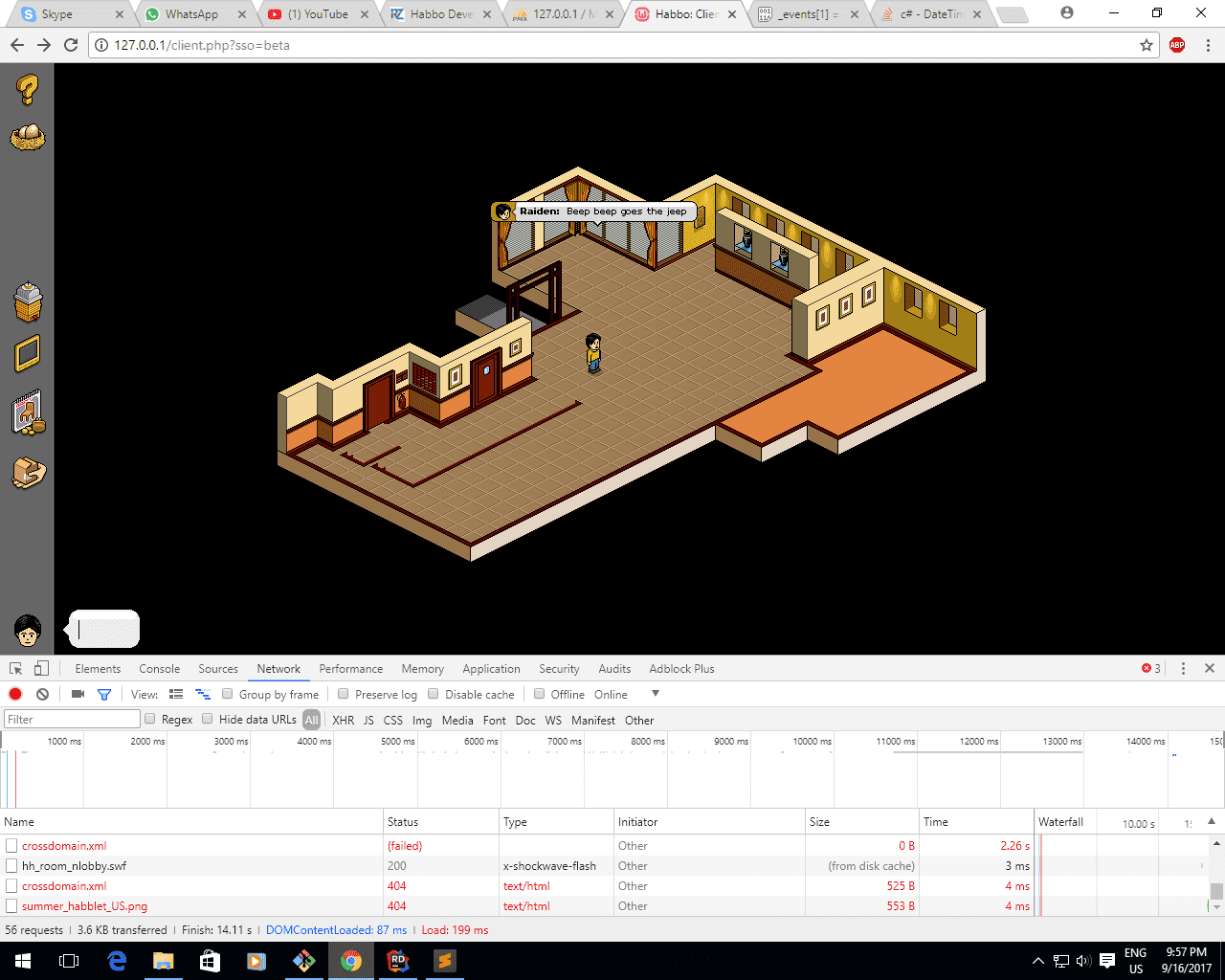Switch to large request rows view icon
The image size is (1225, 980).
pyautogui.click(x=176, y=694)
